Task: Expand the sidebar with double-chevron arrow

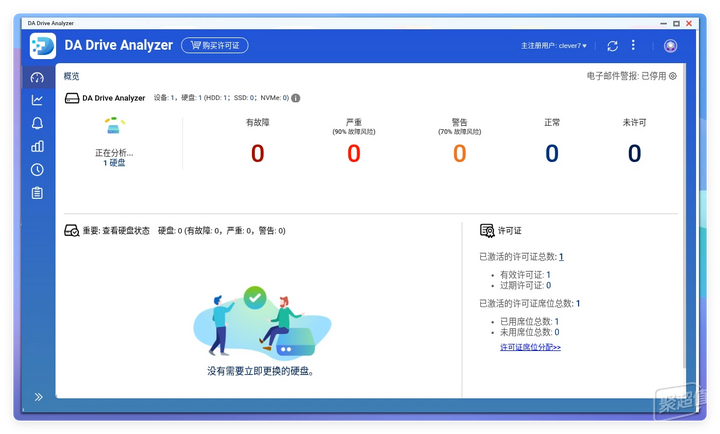Action: click(x=38, y=397)
